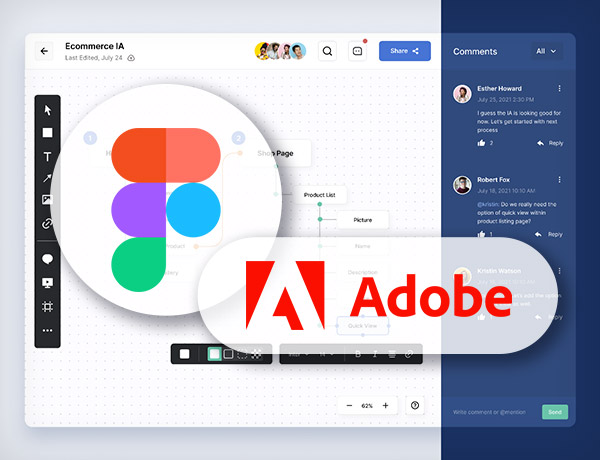Toggle bold text formatting

[x=358, y=354]
